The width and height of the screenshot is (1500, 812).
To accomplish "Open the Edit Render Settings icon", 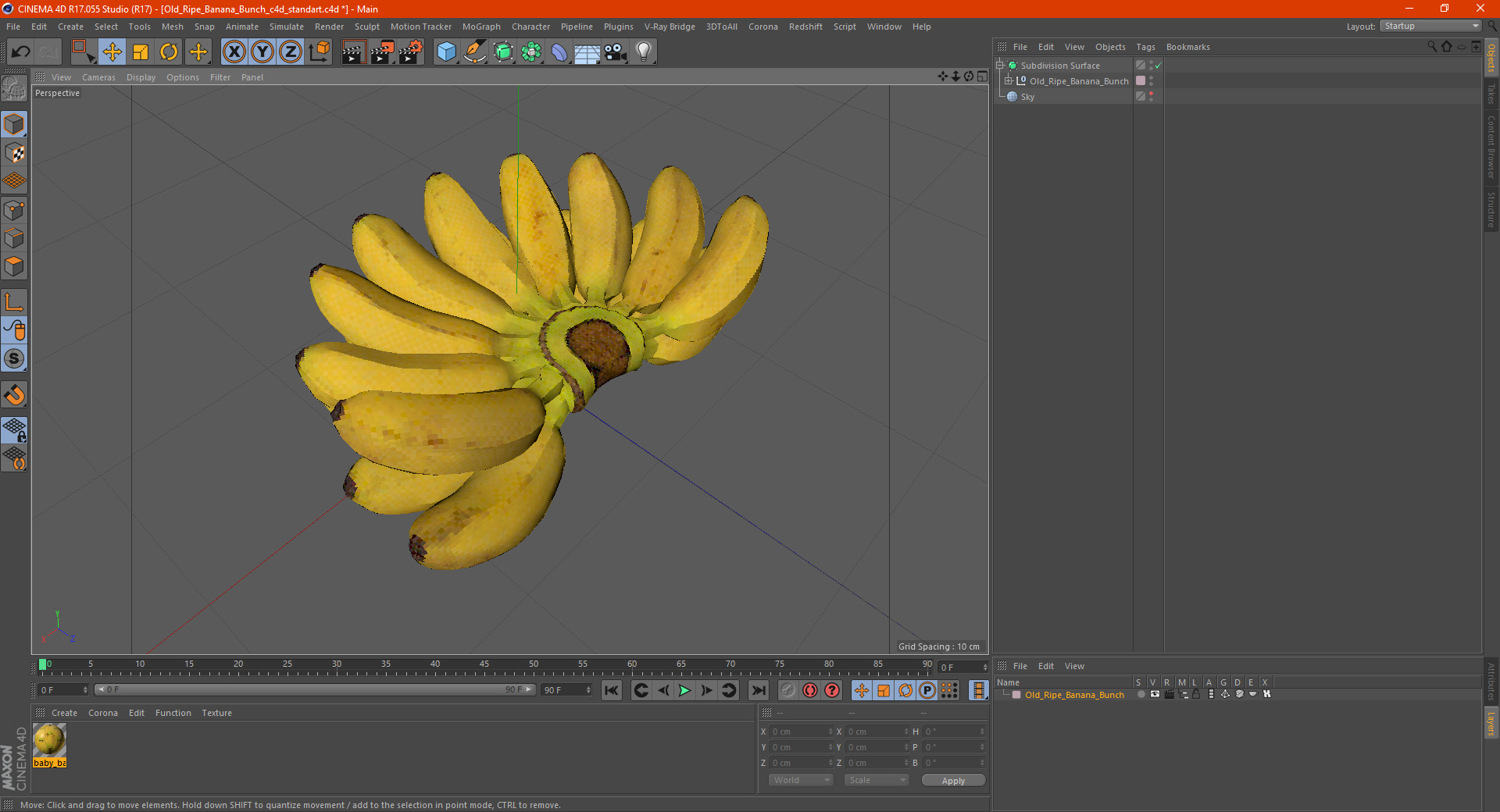I will pos(411,52).
